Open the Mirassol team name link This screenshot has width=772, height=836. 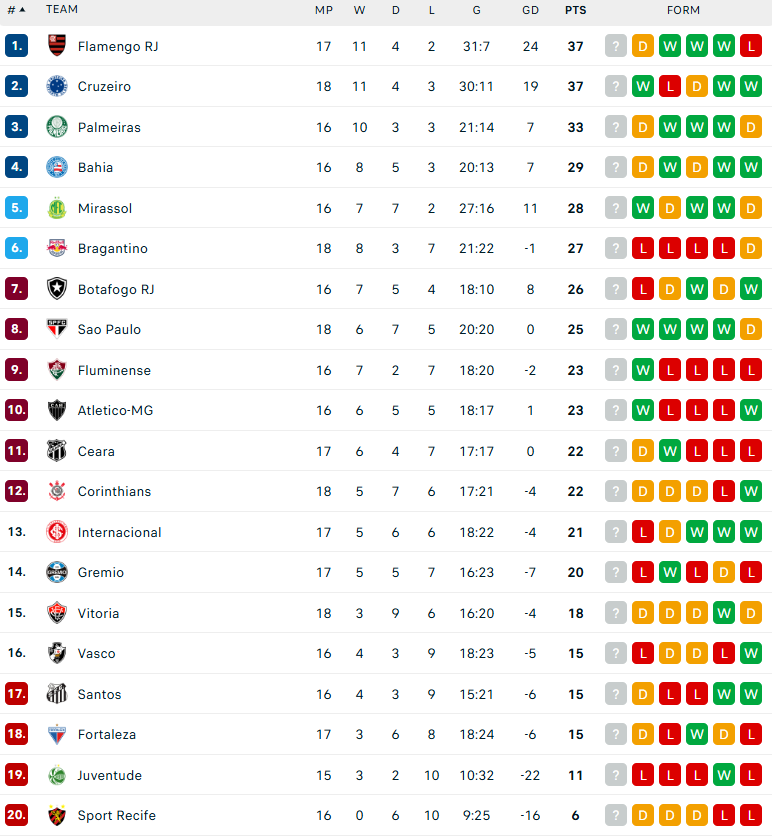click(x=105, y=208)
